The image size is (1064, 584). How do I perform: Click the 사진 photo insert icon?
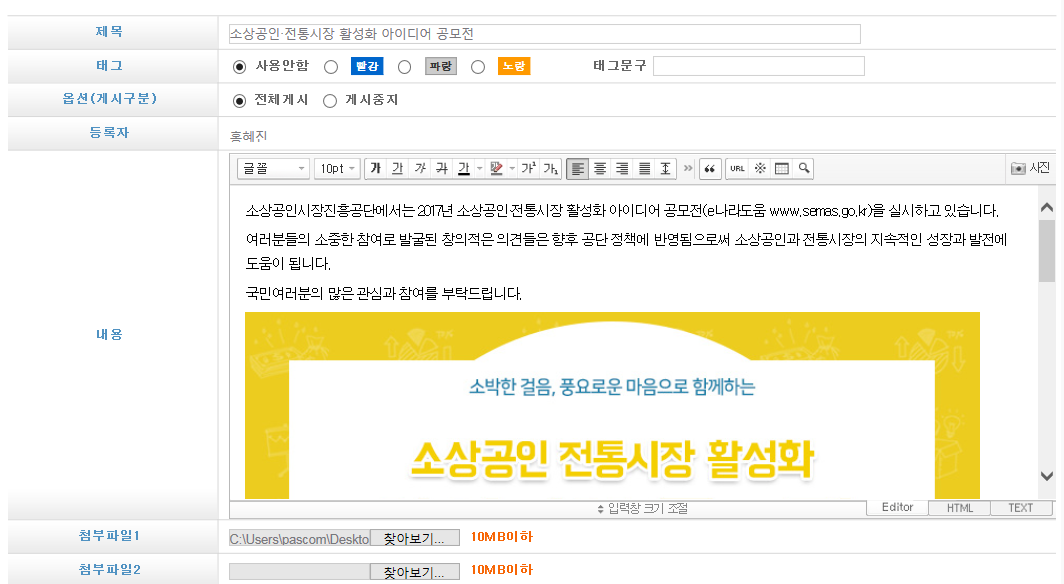pyautogui.click(x=1030, y=168)
